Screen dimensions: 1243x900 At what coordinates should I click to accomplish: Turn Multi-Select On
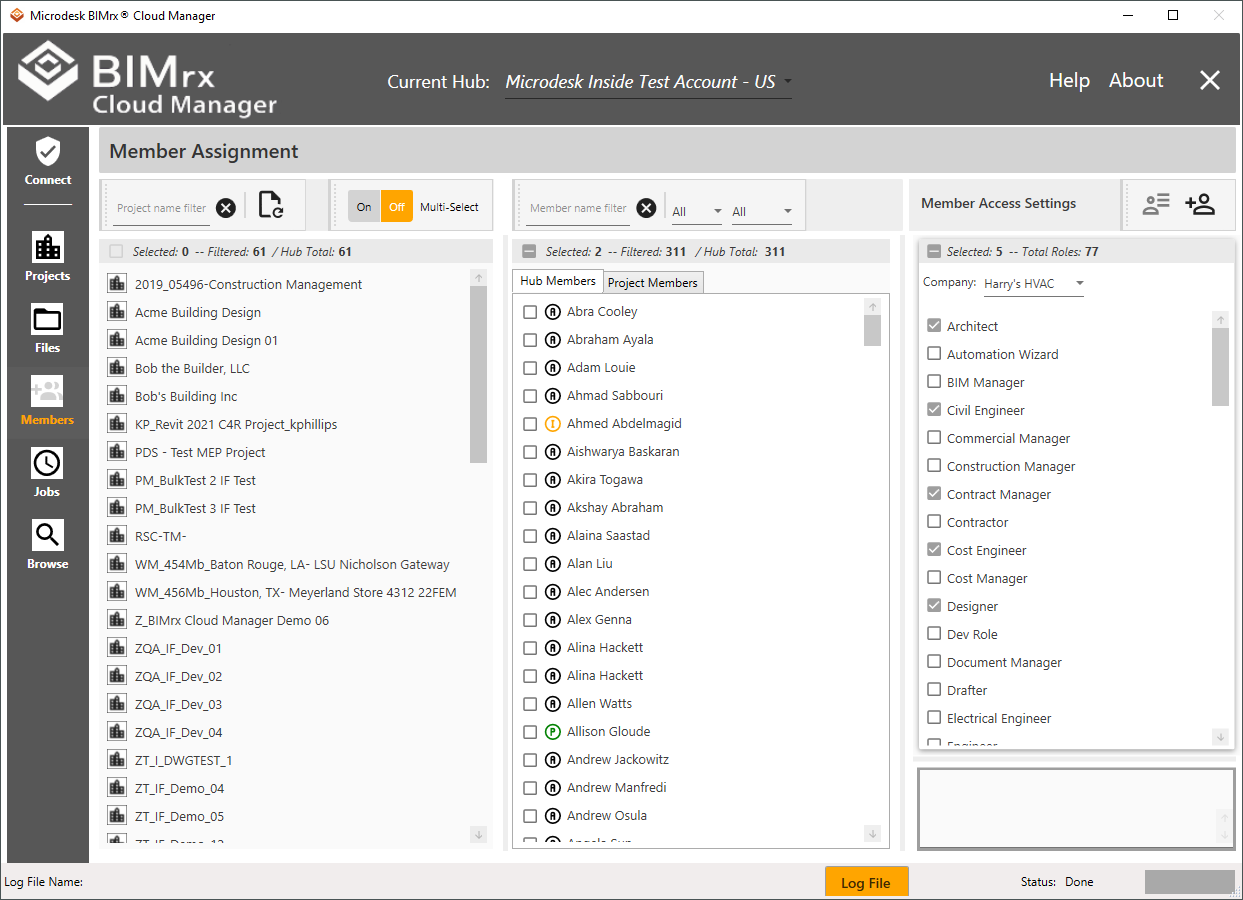364,207
